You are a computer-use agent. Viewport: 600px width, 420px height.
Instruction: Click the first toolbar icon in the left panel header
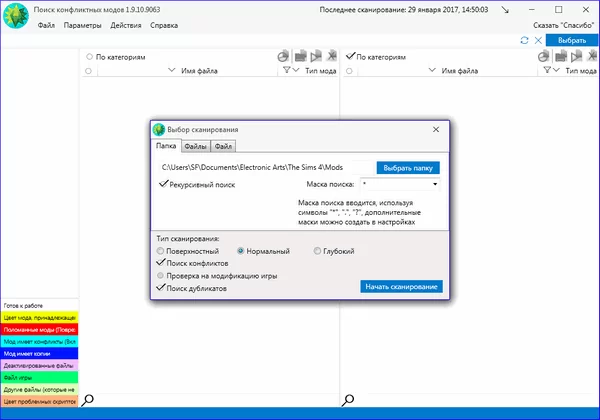point(283,57)
